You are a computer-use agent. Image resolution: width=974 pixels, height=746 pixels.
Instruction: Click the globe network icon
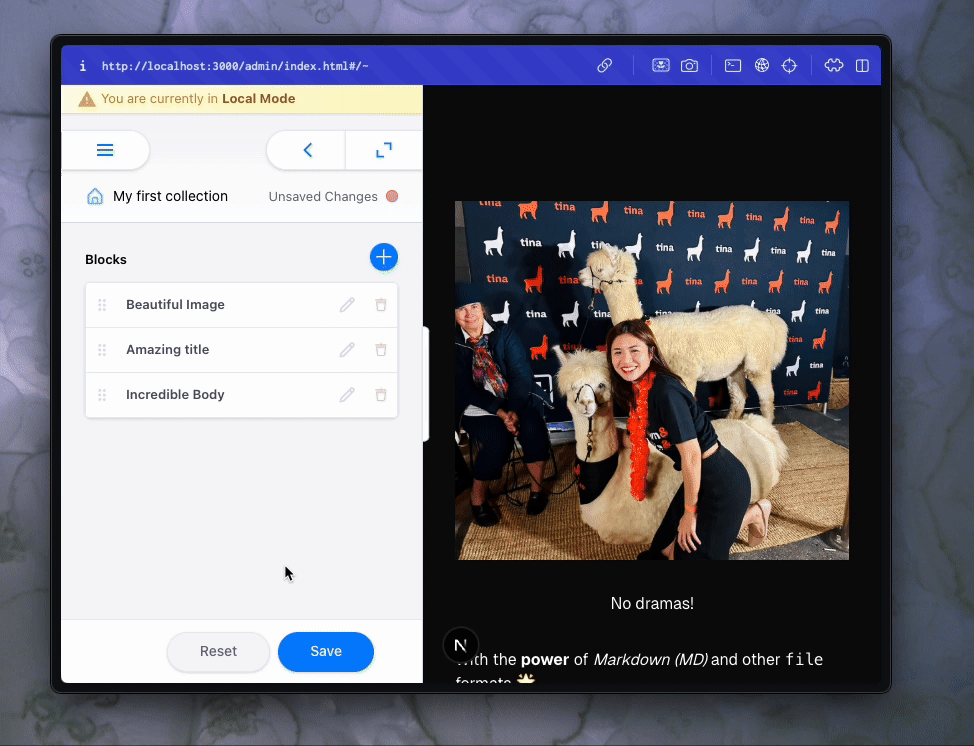762,65
